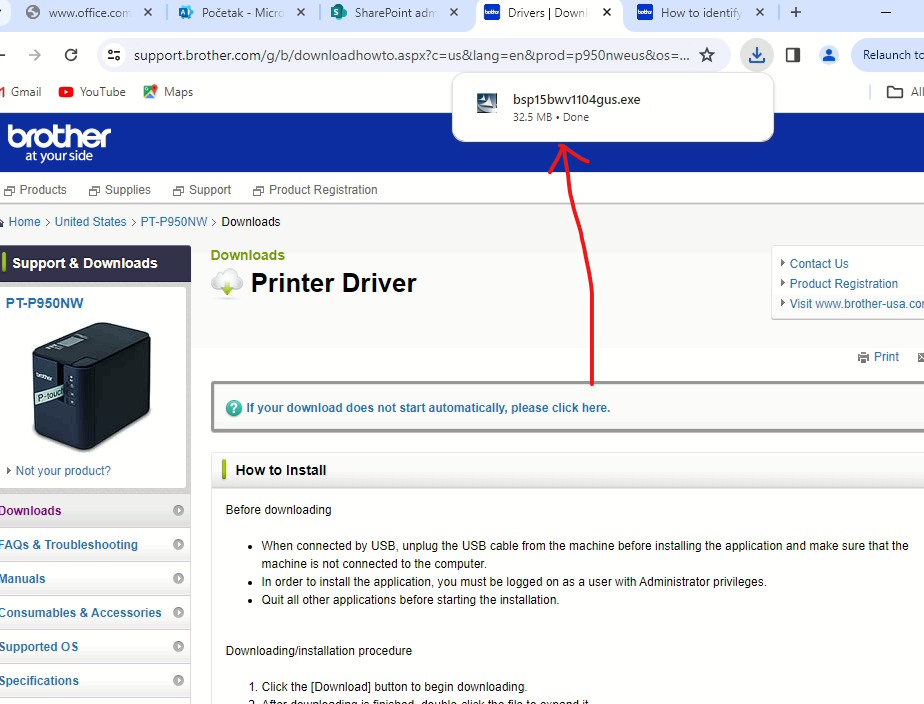Click the PT-P950NW product title link
This screenshot has height=704, width=924.
44,303
